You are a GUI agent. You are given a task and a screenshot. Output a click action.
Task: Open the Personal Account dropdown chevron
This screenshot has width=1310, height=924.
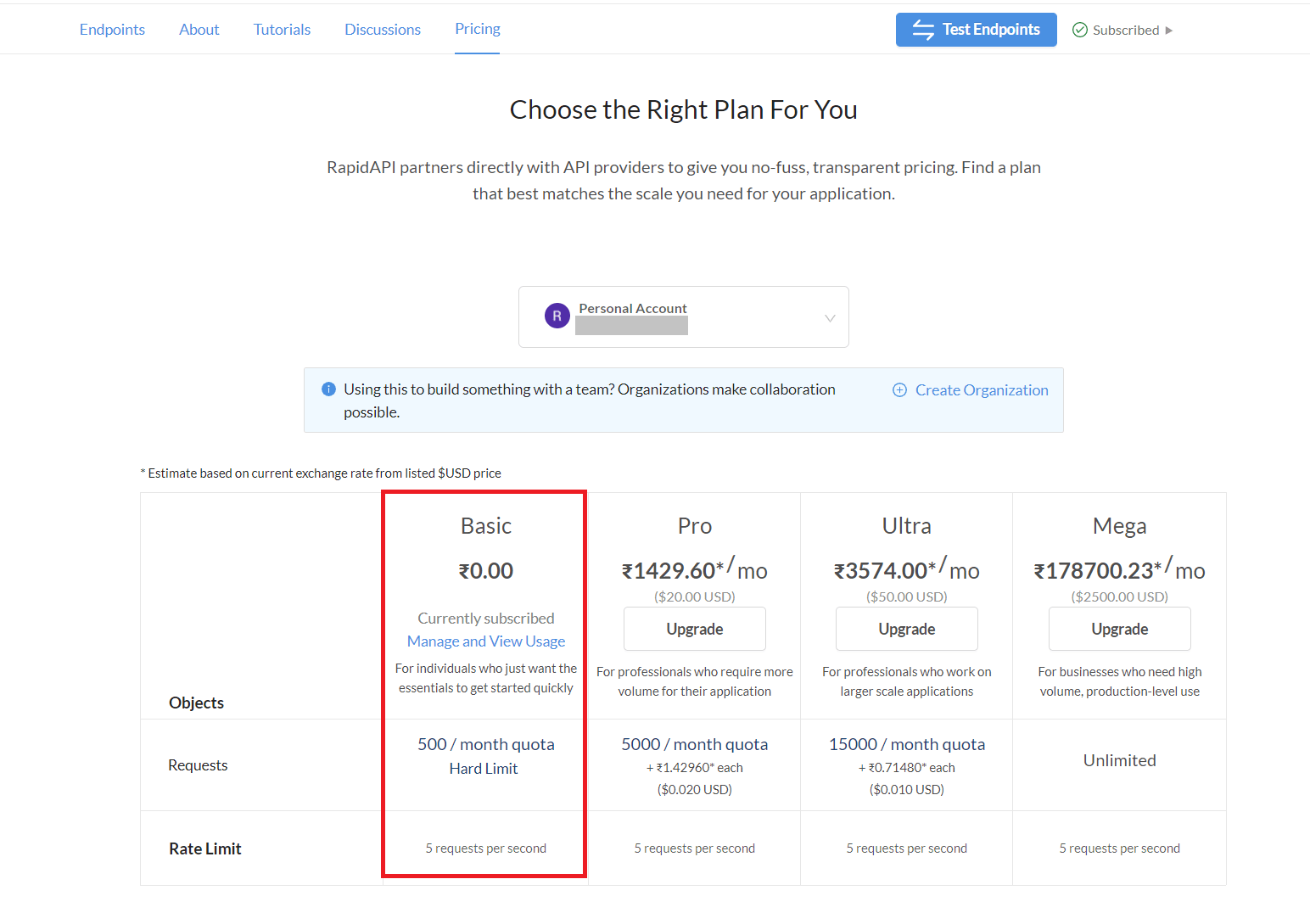830,318
